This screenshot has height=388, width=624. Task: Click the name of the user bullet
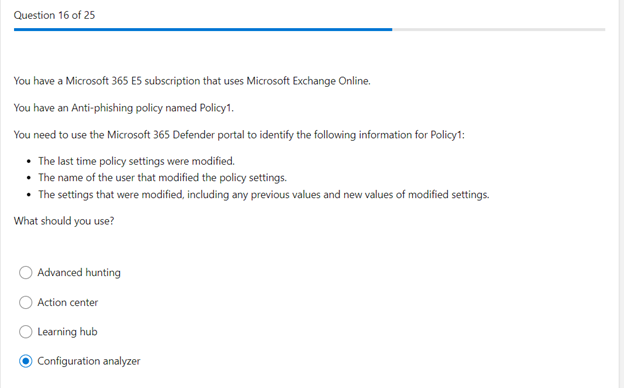point(162,177)
